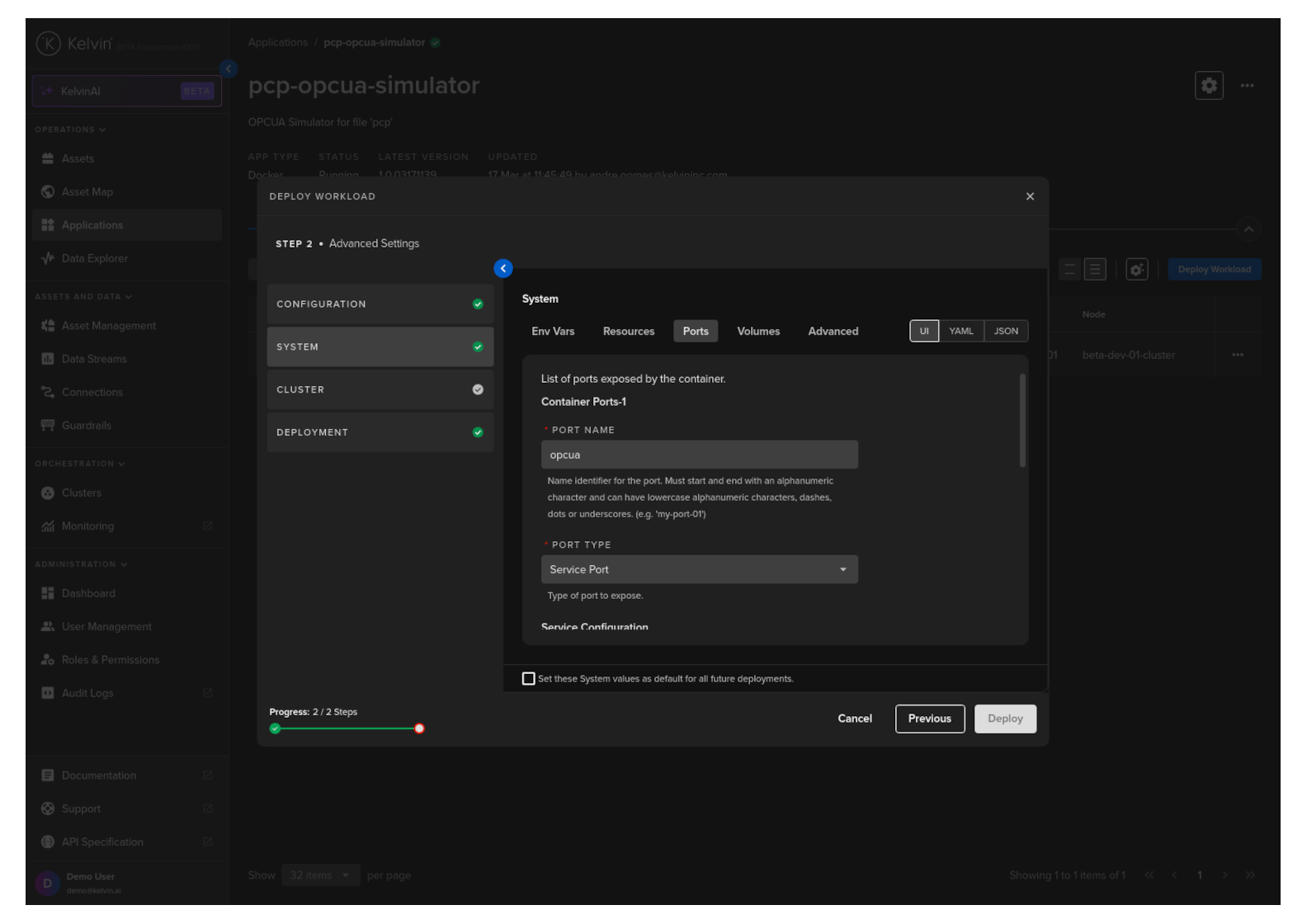Click the blue collapse steps panel arrow
The height and width of the screenshot is (924, 1307).
(x=503, y=268)
